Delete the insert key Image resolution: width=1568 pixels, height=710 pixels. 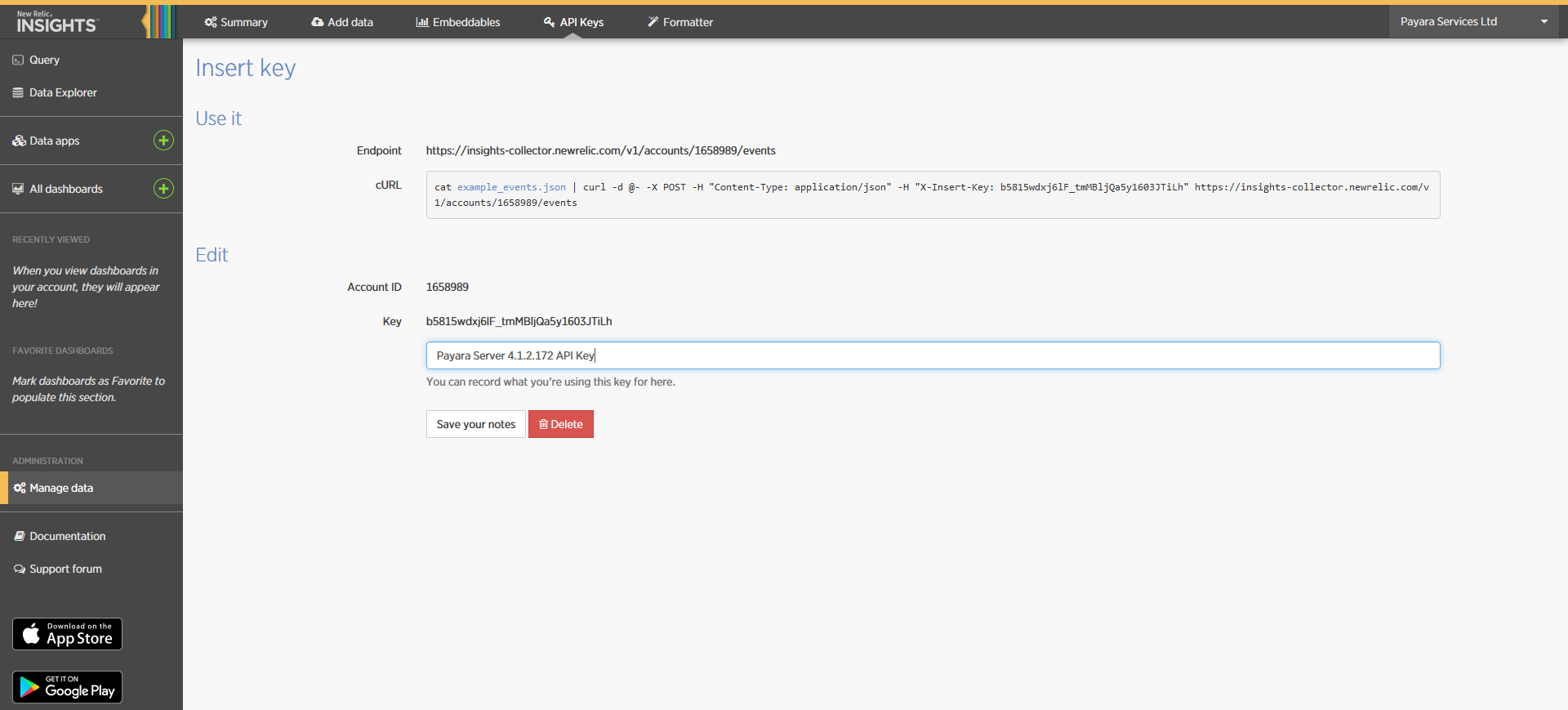(561, 424)
